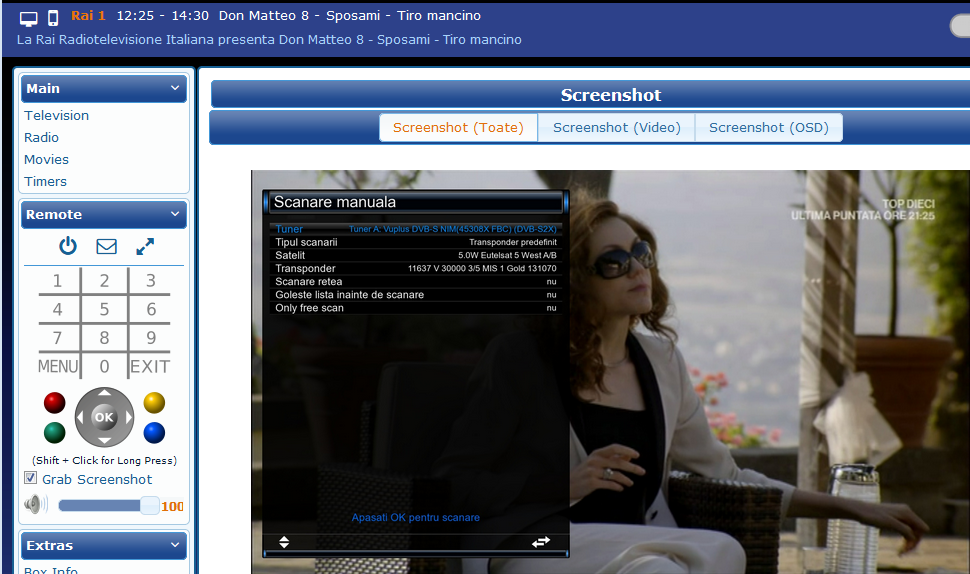Click the Satelit row
This screenshot has height=574, width=970.
coord(416,255)
